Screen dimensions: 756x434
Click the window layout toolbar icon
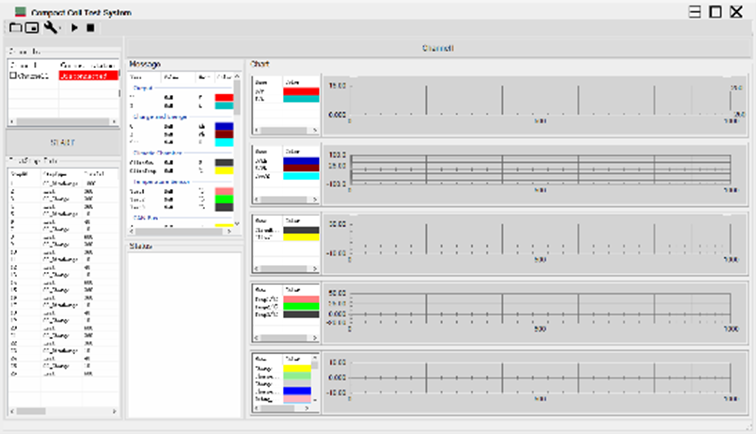(31, 28)
